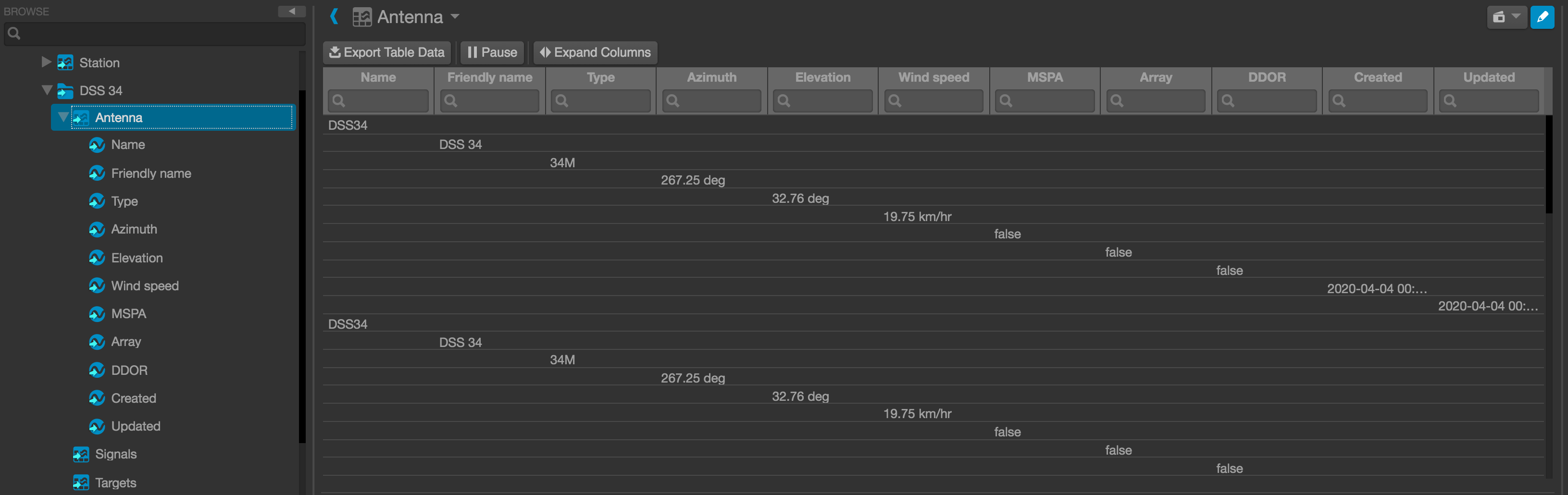Viewport: 1568px width, 495px height.
Task: Type in the Name column filter field
Action: click(x=378, y=100)
